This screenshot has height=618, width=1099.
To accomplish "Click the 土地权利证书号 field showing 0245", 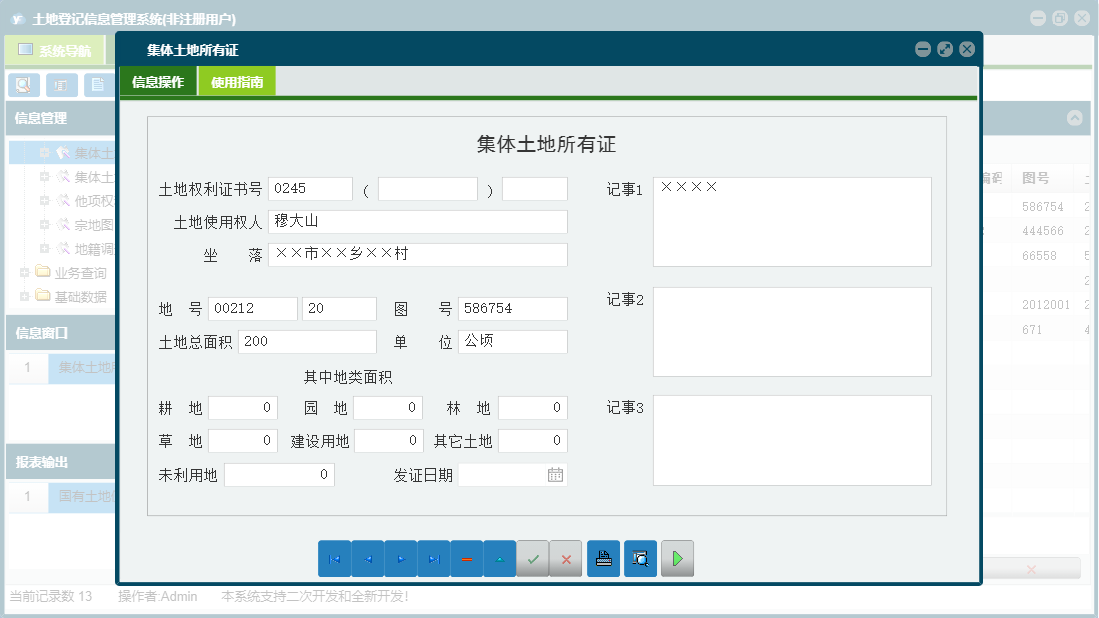I will click(x=310, y=188).
